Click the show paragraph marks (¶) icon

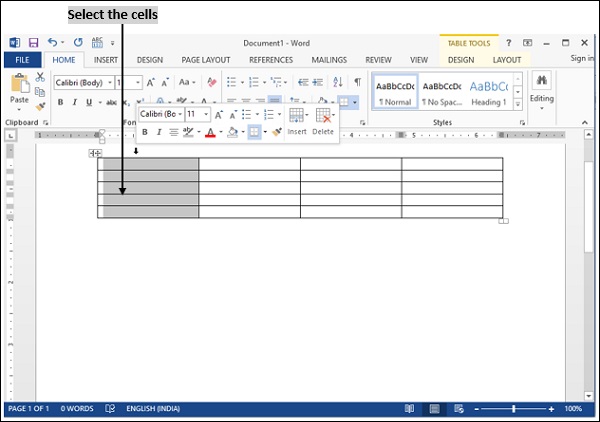pyautogui.click(x=357, y=83)
